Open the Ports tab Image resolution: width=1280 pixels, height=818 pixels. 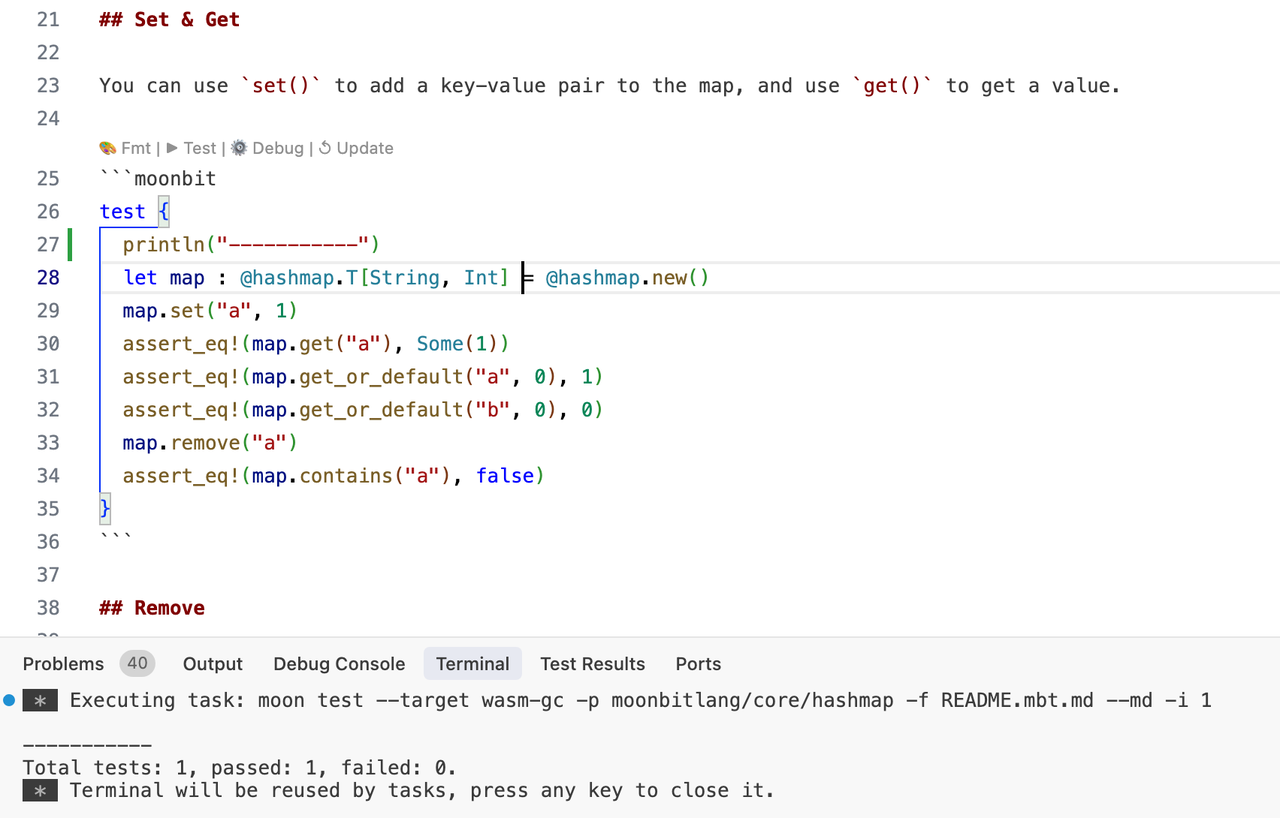[698, 664]
